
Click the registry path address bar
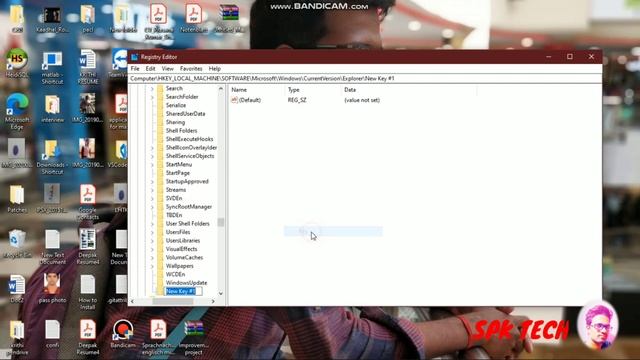tap(365, 78)
